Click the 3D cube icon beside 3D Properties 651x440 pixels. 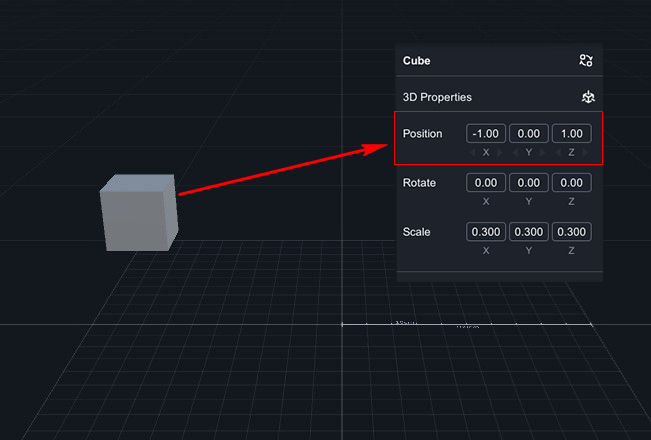(588, 97)
